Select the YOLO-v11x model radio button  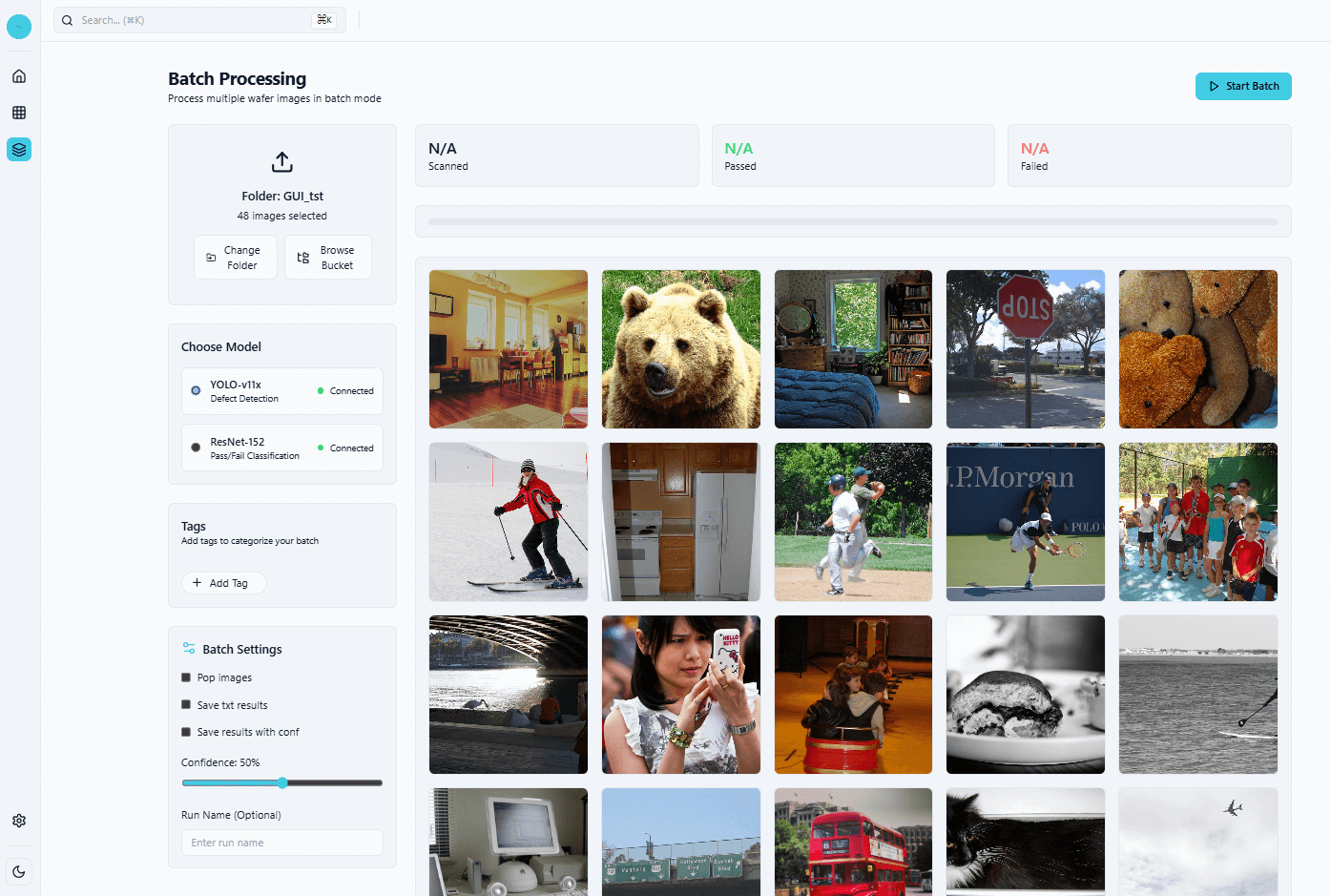coord(196,391)
